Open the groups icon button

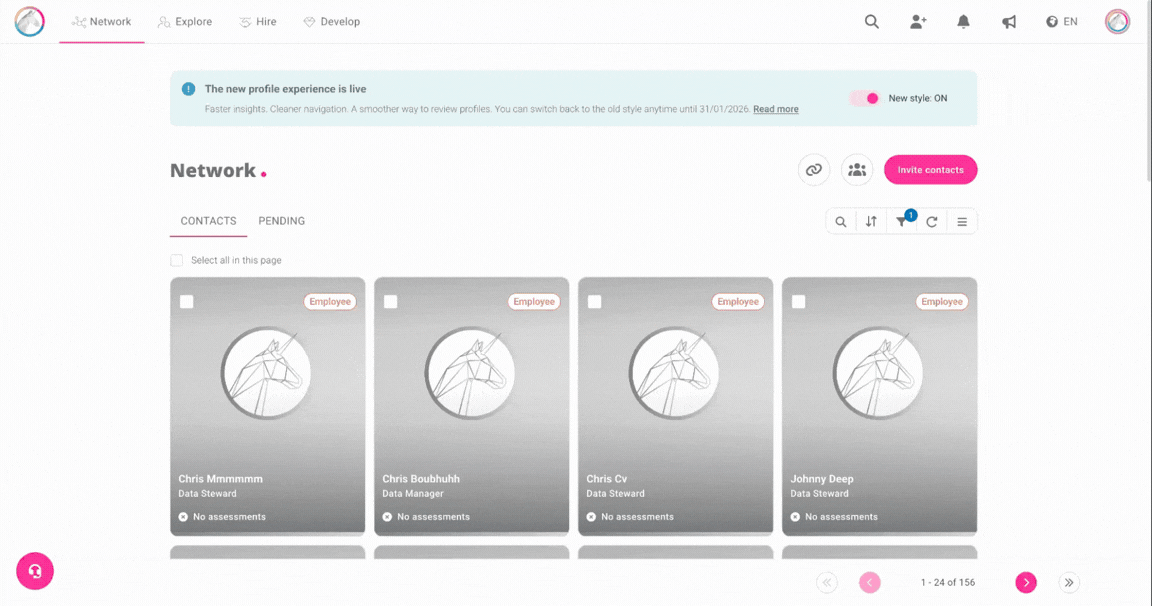(x=857, y=170)
